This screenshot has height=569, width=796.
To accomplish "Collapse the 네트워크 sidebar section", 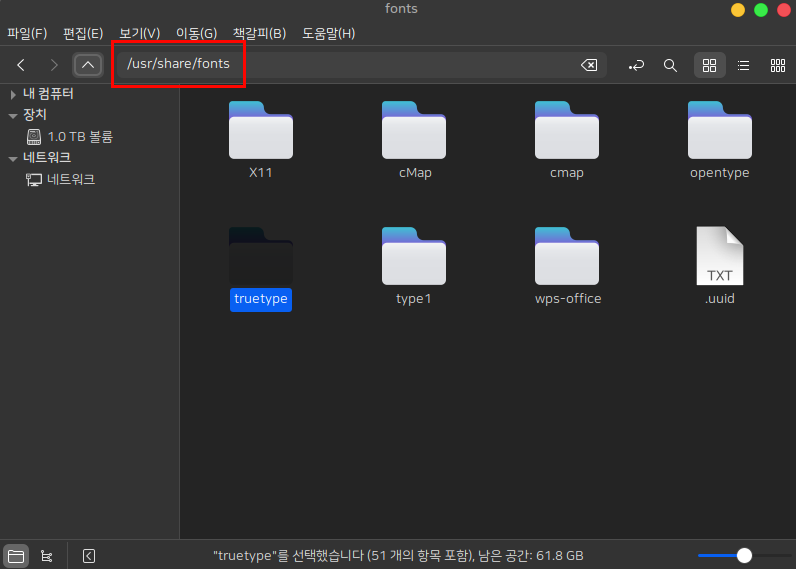I will pyautogui.click(x=12, y=158).
